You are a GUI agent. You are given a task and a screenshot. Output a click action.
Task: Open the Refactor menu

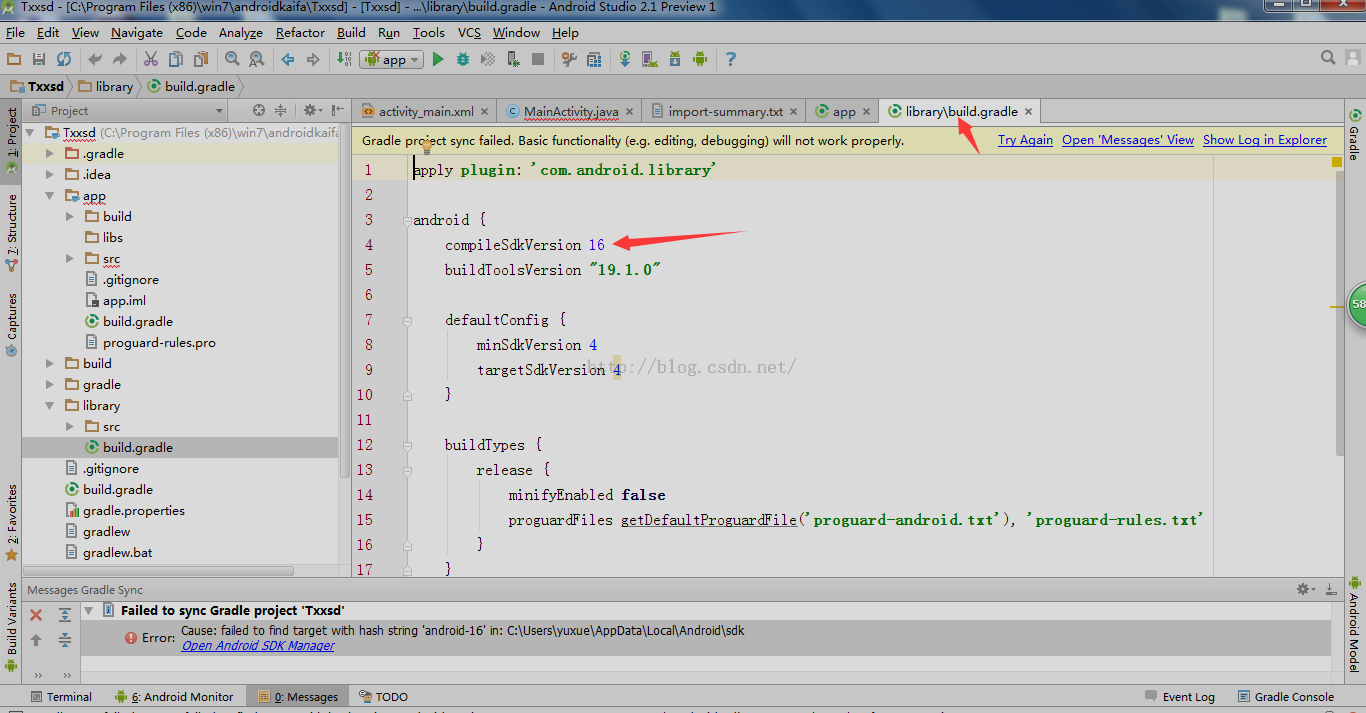point(300,33)
